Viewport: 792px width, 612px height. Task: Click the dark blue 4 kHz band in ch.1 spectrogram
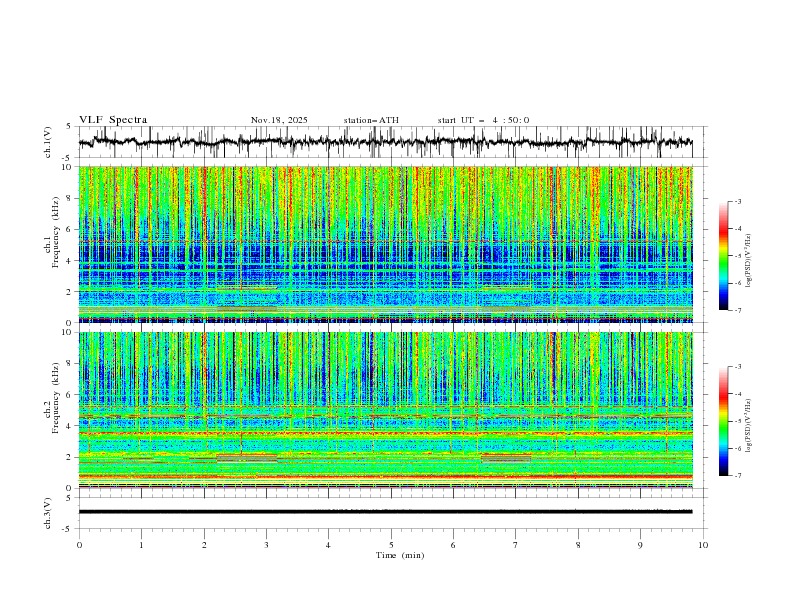[385, 251]
